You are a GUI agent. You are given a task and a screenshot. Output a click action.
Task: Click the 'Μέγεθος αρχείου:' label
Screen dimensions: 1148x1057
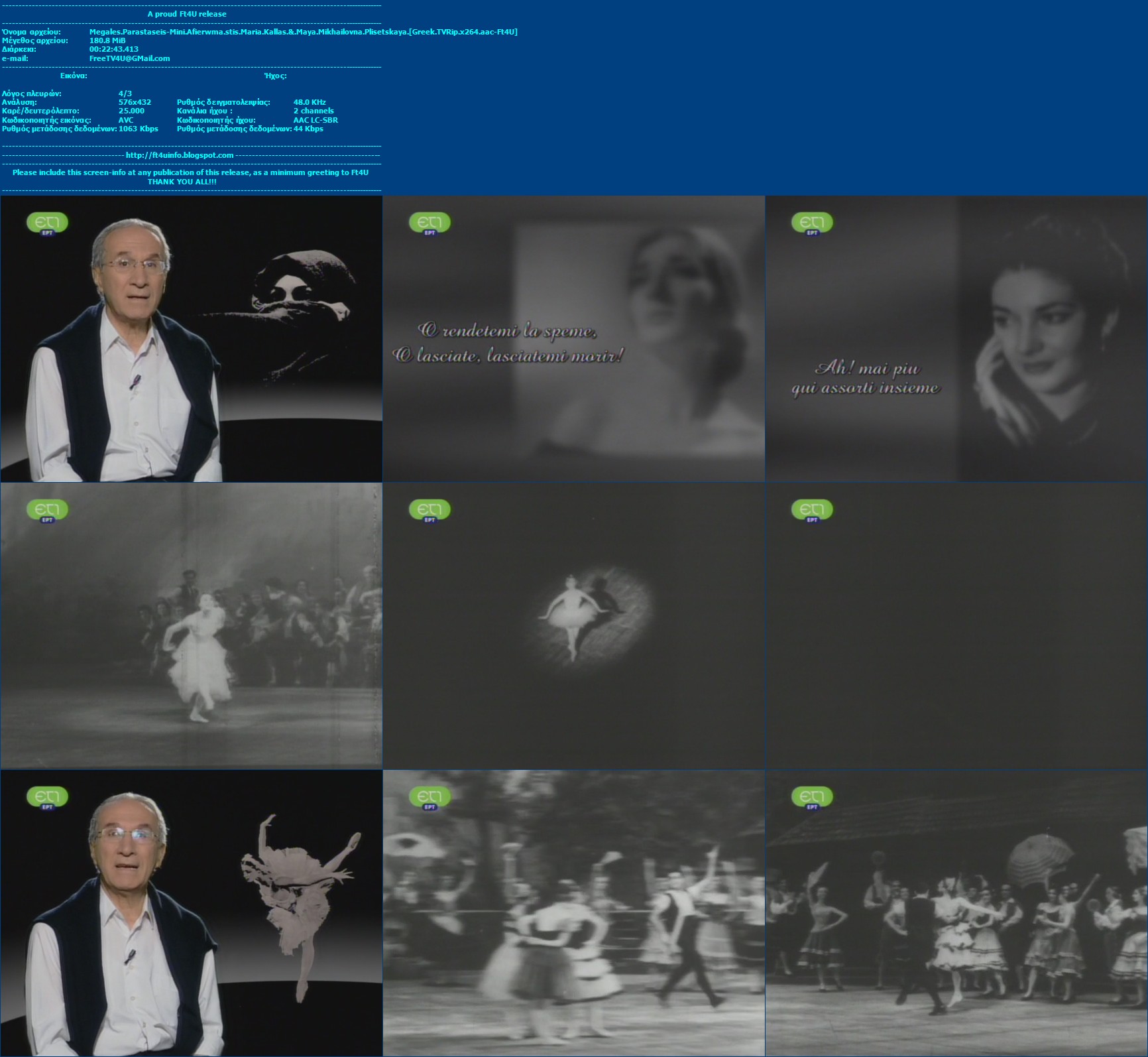35,40
